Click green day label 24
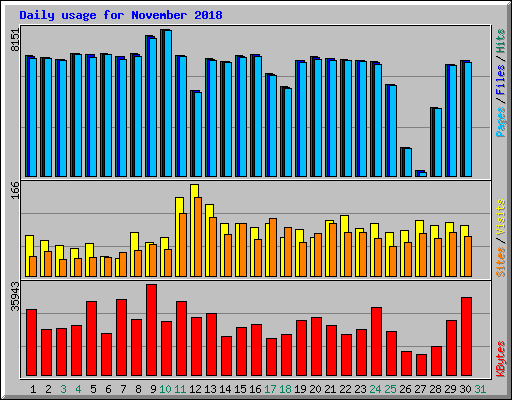 pos(375,389)
